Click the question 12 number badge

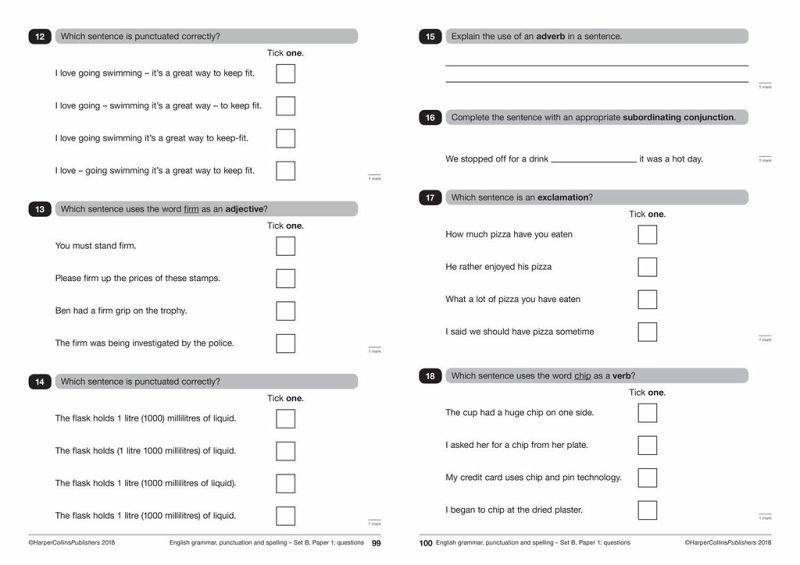(40, 37)
